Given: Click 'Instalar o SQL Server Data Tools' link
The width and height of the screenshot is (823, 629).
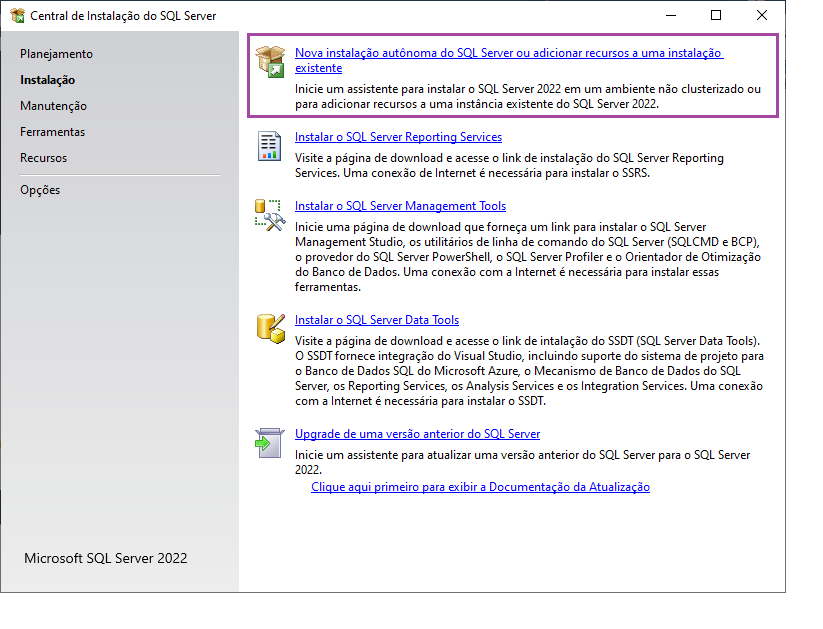Looking at the screenshot, I should (377, 320).
